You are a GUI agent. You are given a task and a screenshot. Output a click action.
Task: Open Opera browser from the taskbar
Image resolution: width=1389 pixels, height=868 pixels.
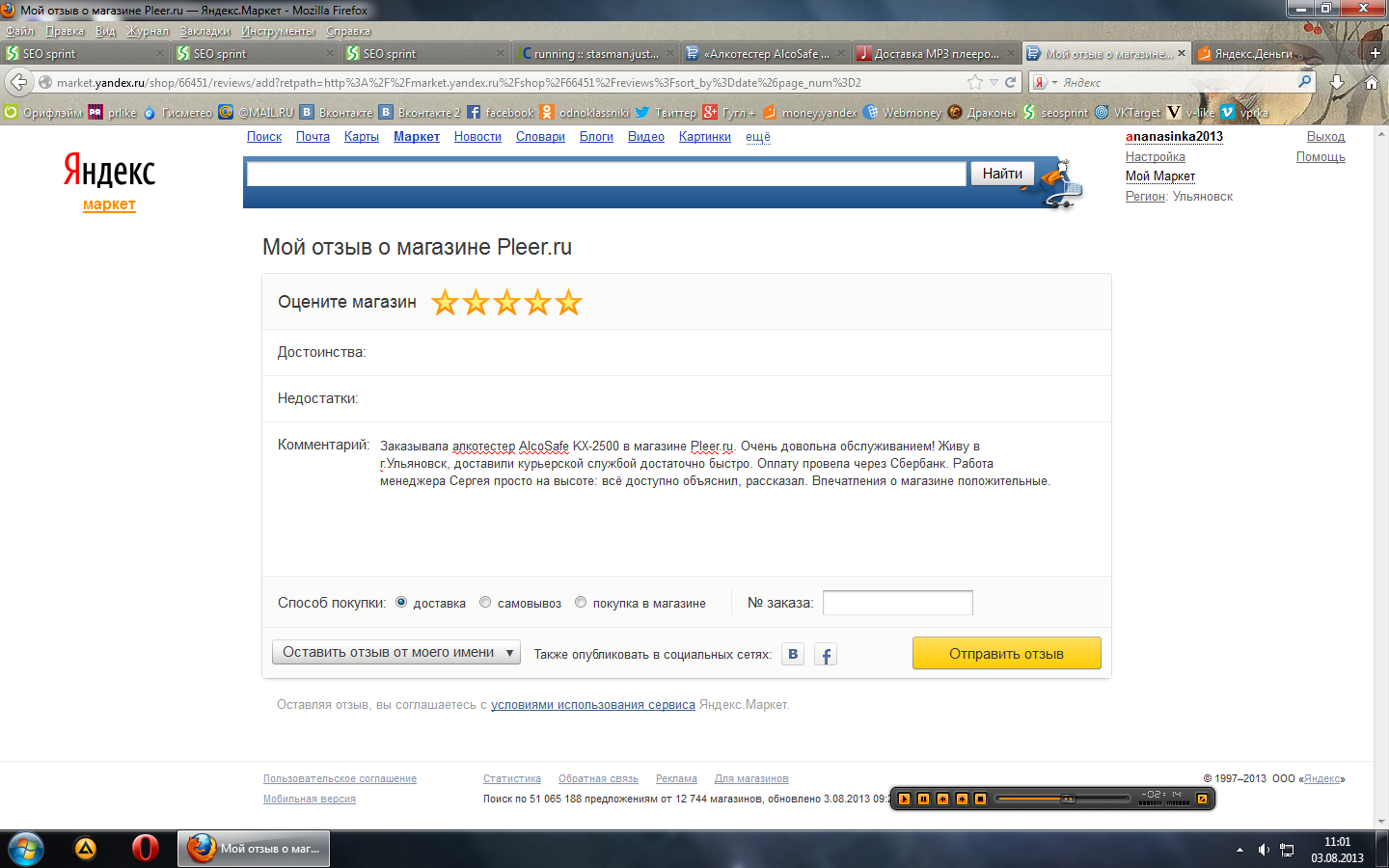145,849
